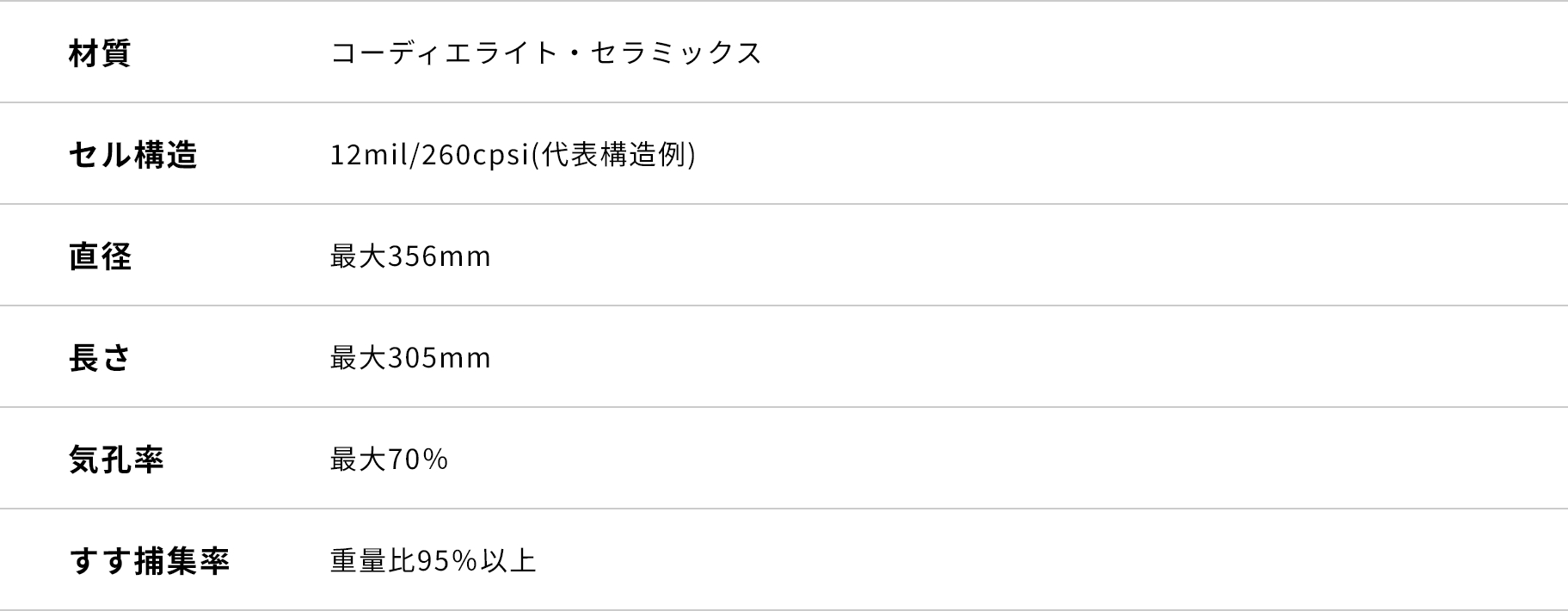Click the 気孔率 row label
This screenshot has width=1568, height=611.
point(116,460)
